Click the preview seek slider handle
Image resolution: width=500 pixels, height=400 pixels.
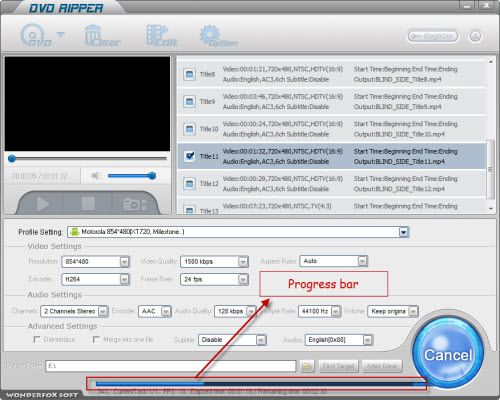coord(12,158)
